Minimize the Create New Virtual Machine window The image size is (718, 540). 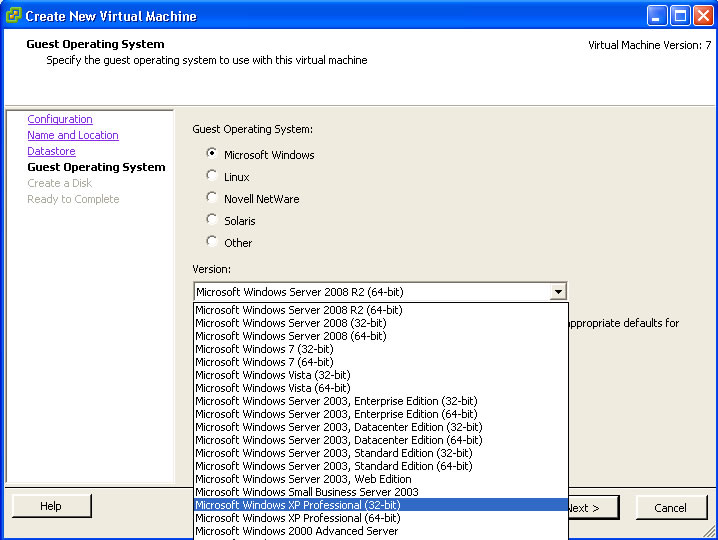pos(657,16)
